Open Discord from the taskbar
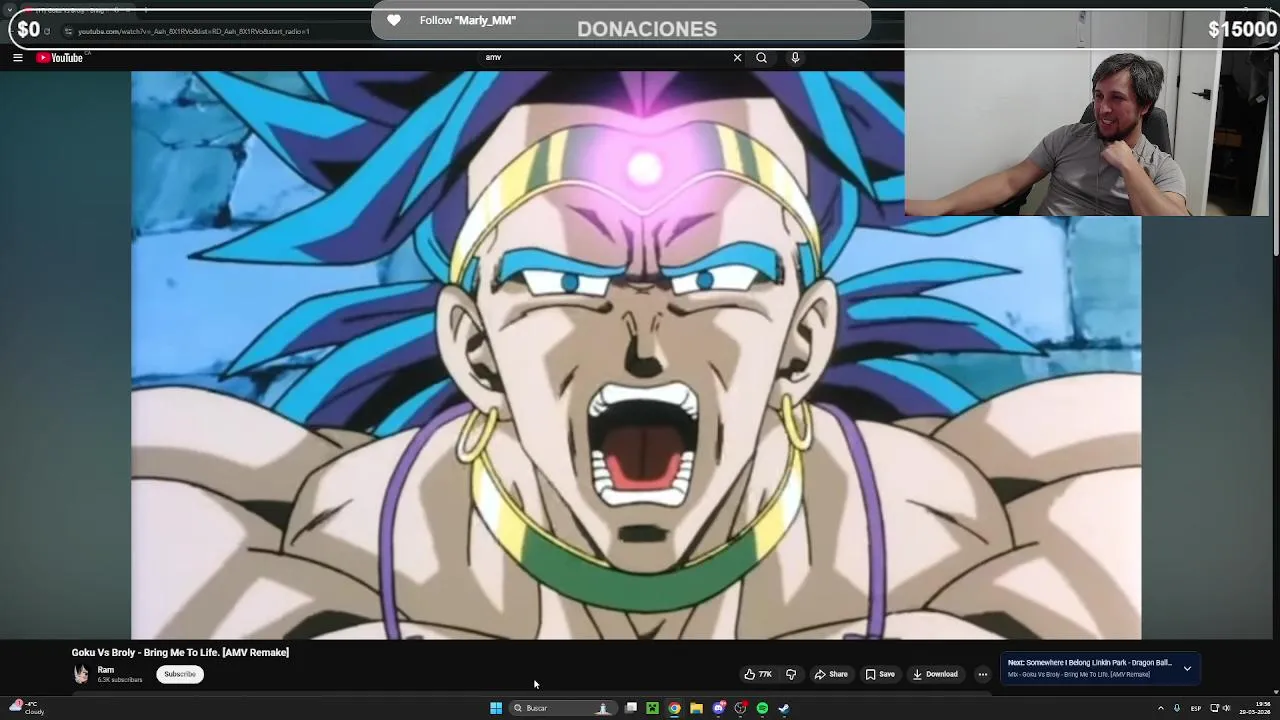This screenshot has height=720, width=1280. point(718,708)
